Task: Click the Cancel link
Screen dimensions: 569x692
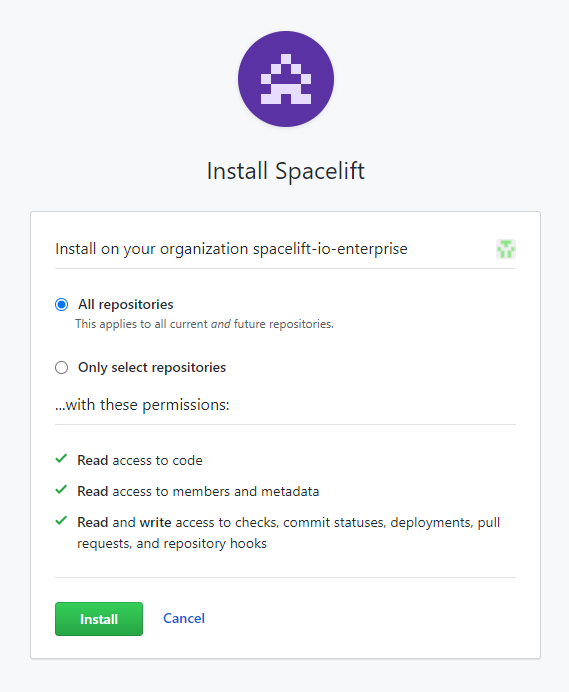Action: 184,618
